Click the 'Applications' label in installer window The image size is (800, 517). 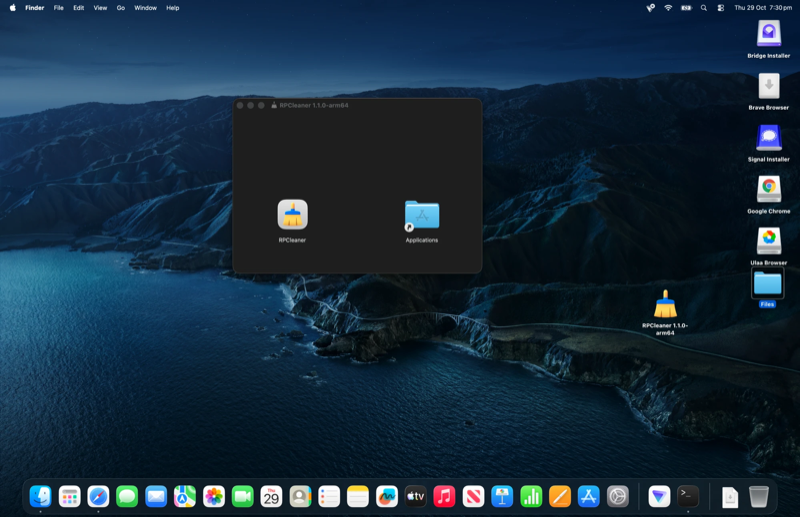(x=422, y=240)
